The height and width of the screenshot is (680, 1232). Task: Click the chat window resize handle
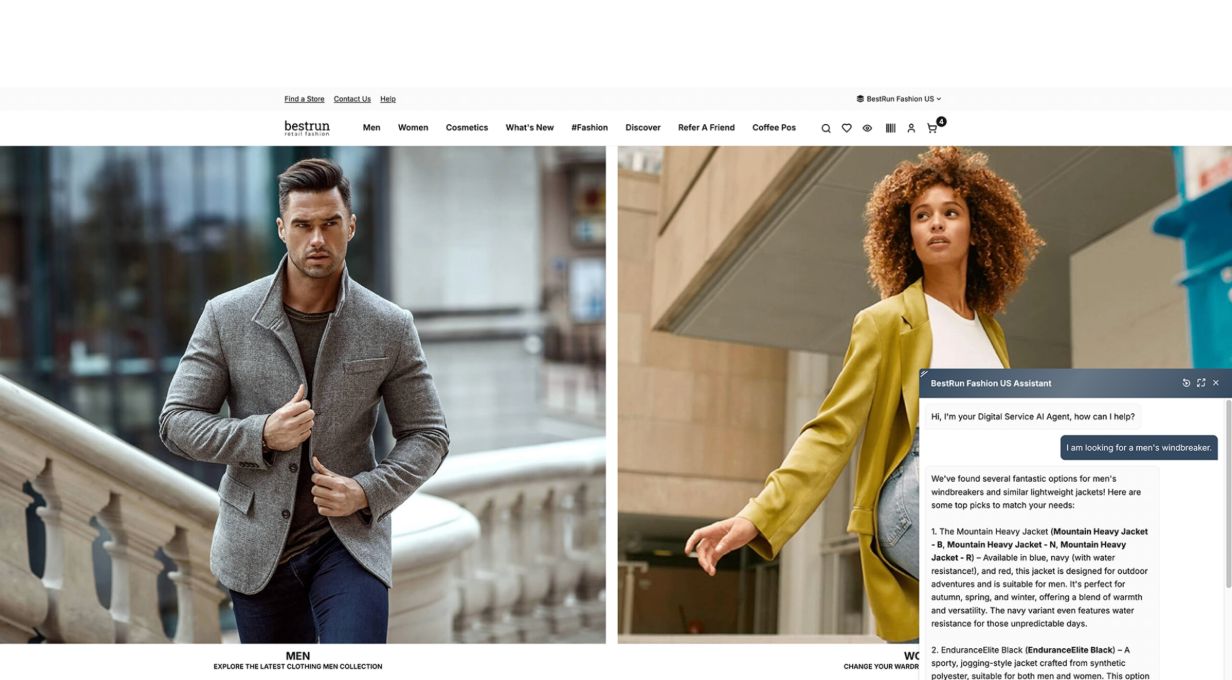pos(924,373)
